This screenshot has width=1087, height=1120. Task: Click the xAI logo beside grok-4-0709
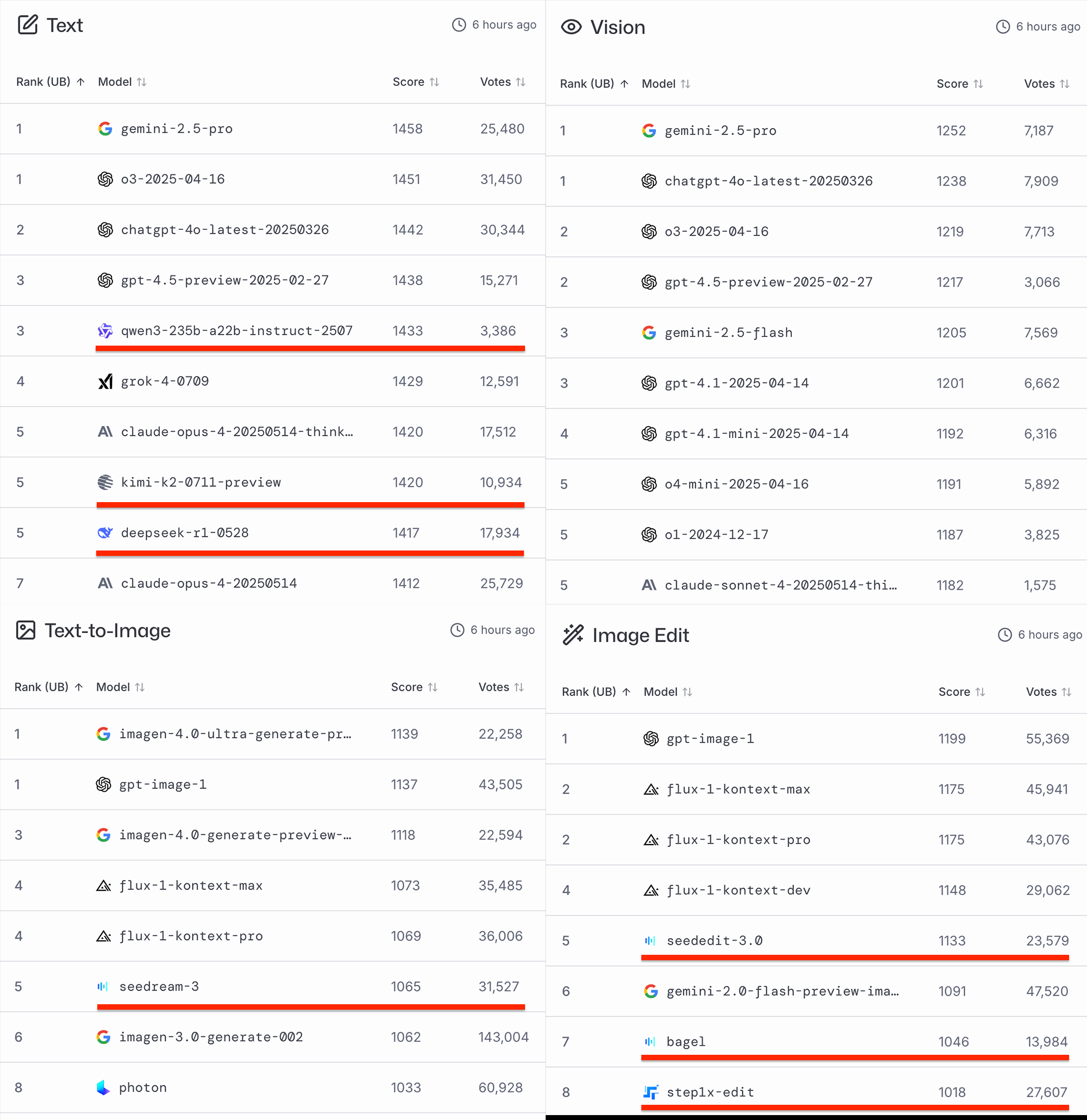[x=105, y=381]
